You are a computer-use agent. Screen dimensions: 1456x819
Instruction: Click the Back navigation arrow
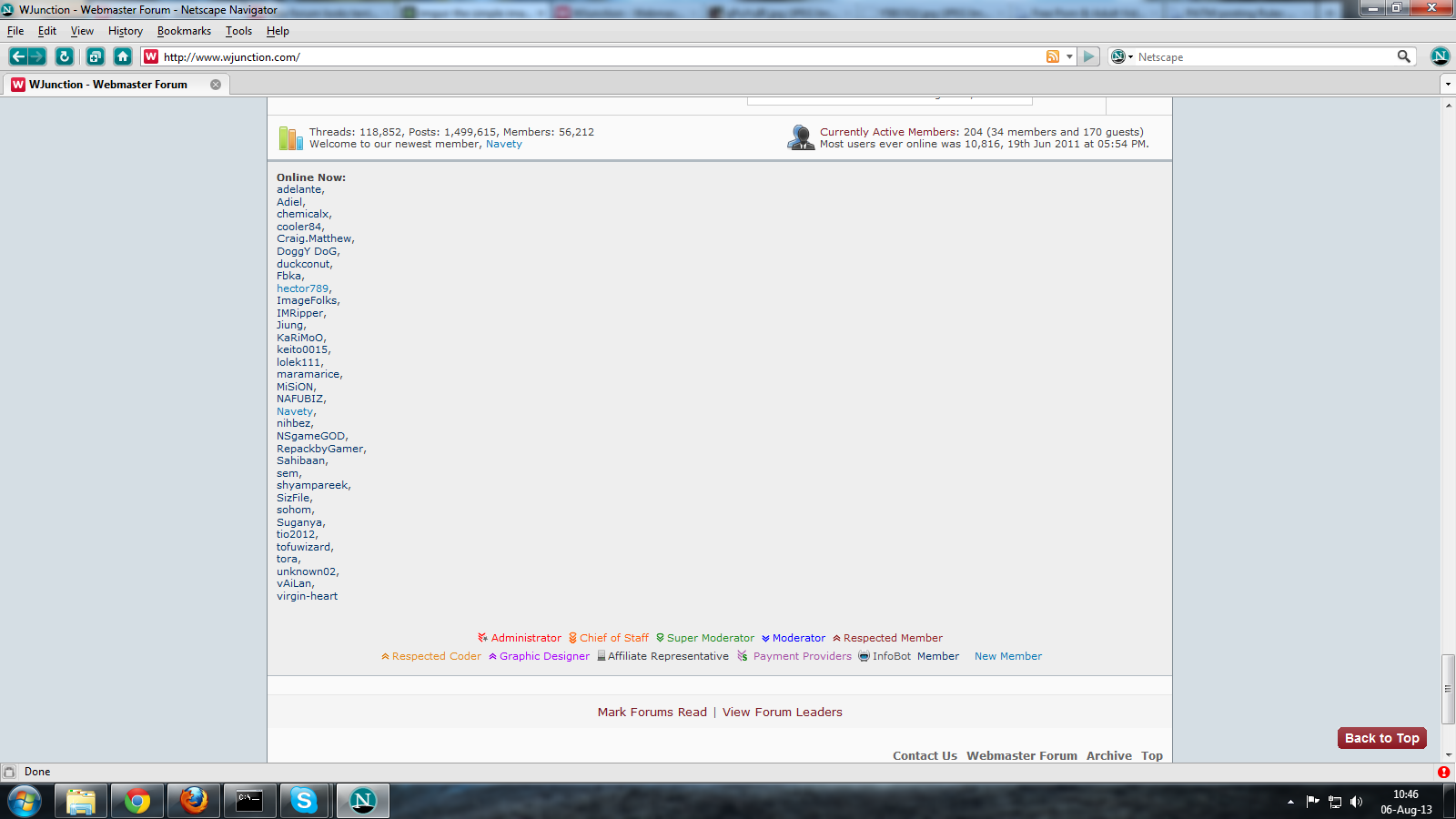coord(18,56)
